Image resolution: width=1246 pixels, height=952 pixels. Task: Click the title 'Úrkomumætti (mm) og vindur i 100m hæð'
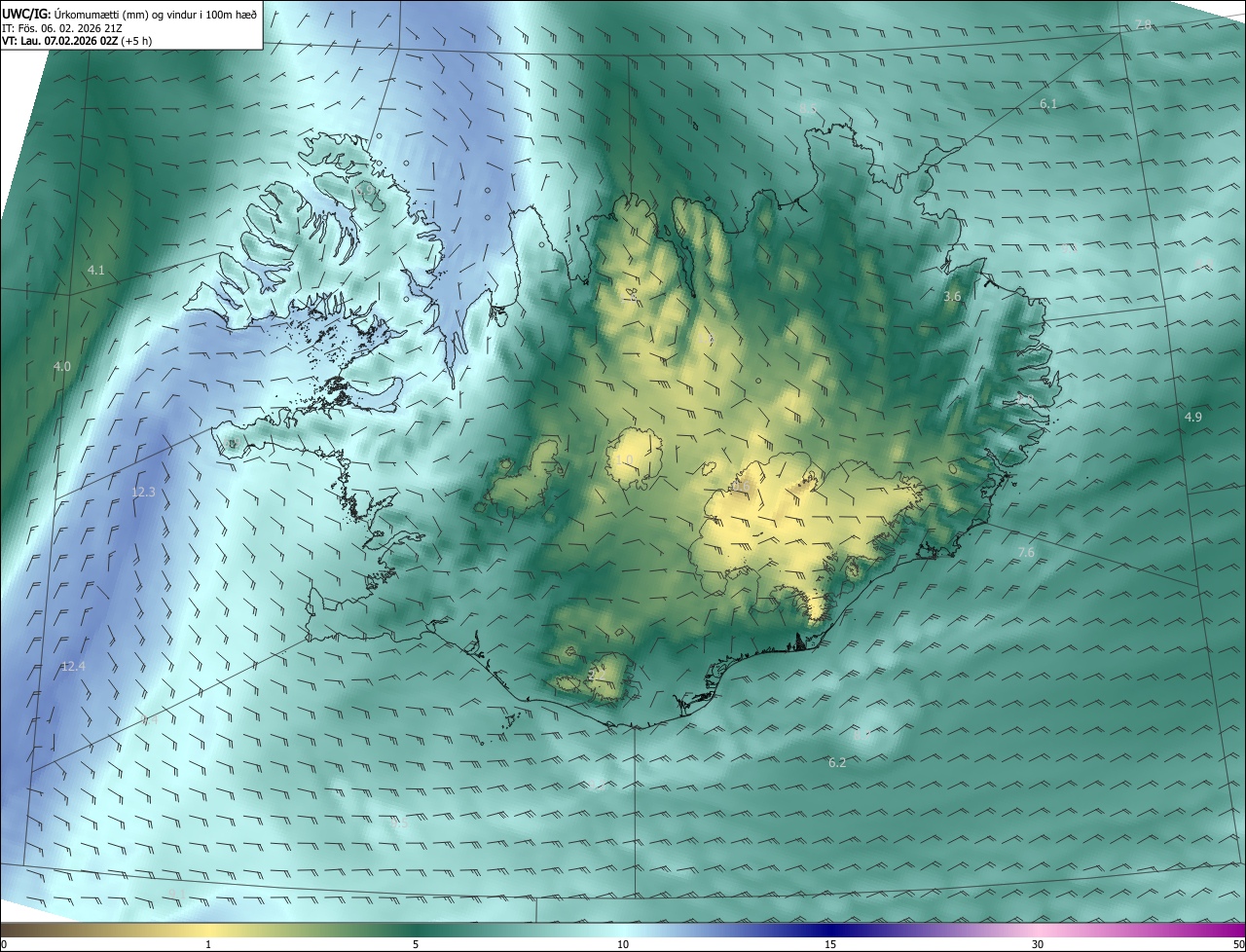pos(155,14)
